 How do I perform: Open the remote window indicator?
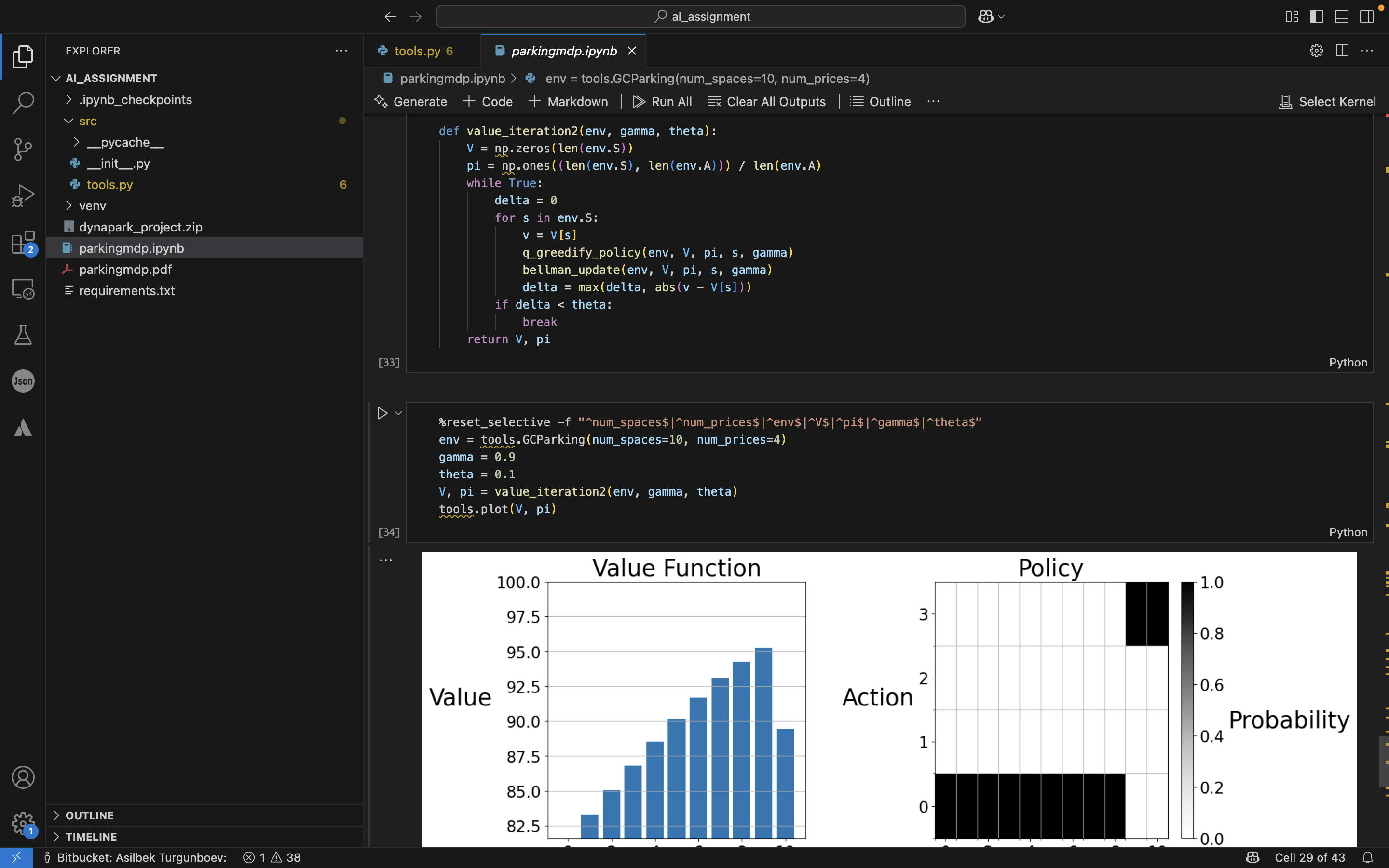tap(16, 857)
